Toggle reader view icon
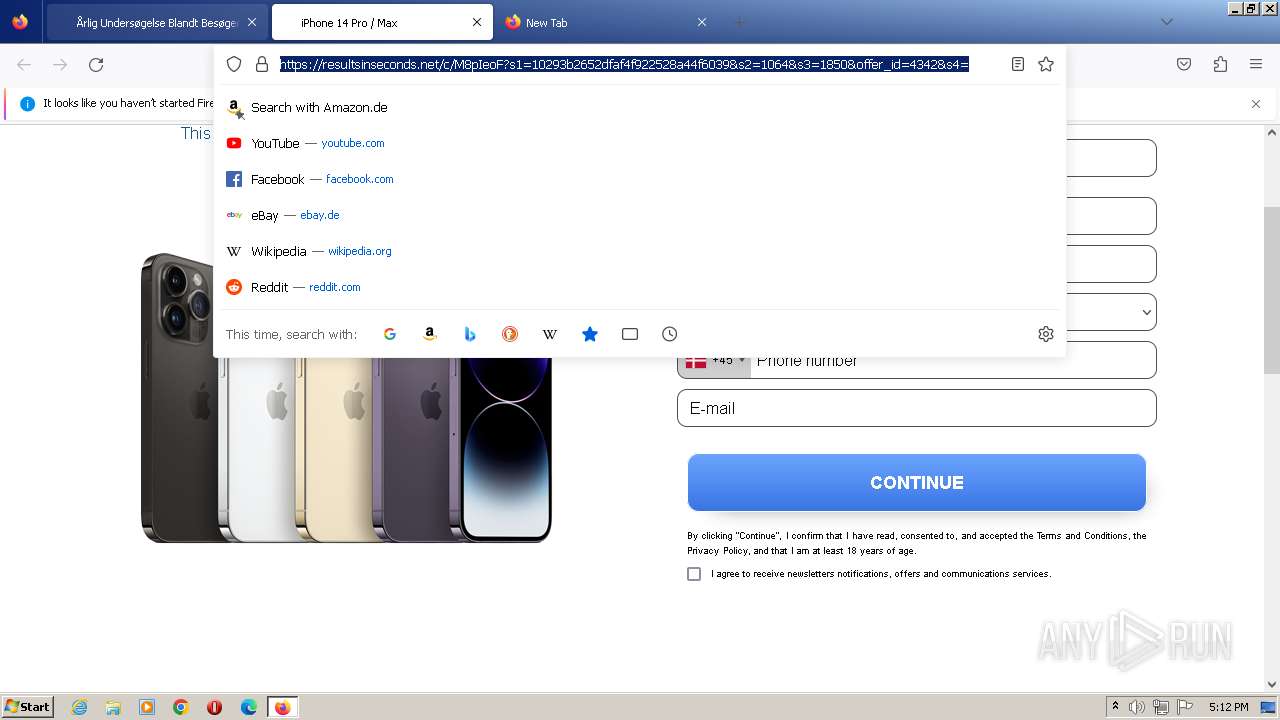The image size is (1280, 720). click(1017, 64)
